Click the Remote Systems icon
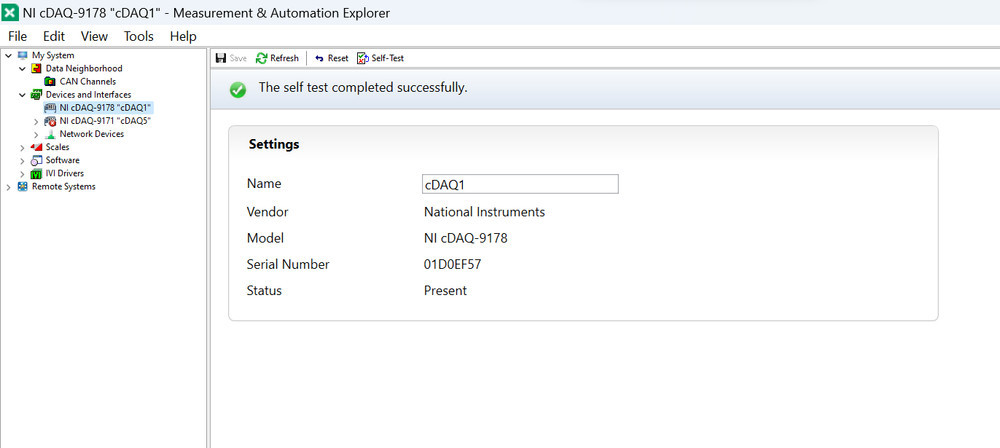Image resolution: width=1000 pixels, height=448 pixels. pos(23,186)
